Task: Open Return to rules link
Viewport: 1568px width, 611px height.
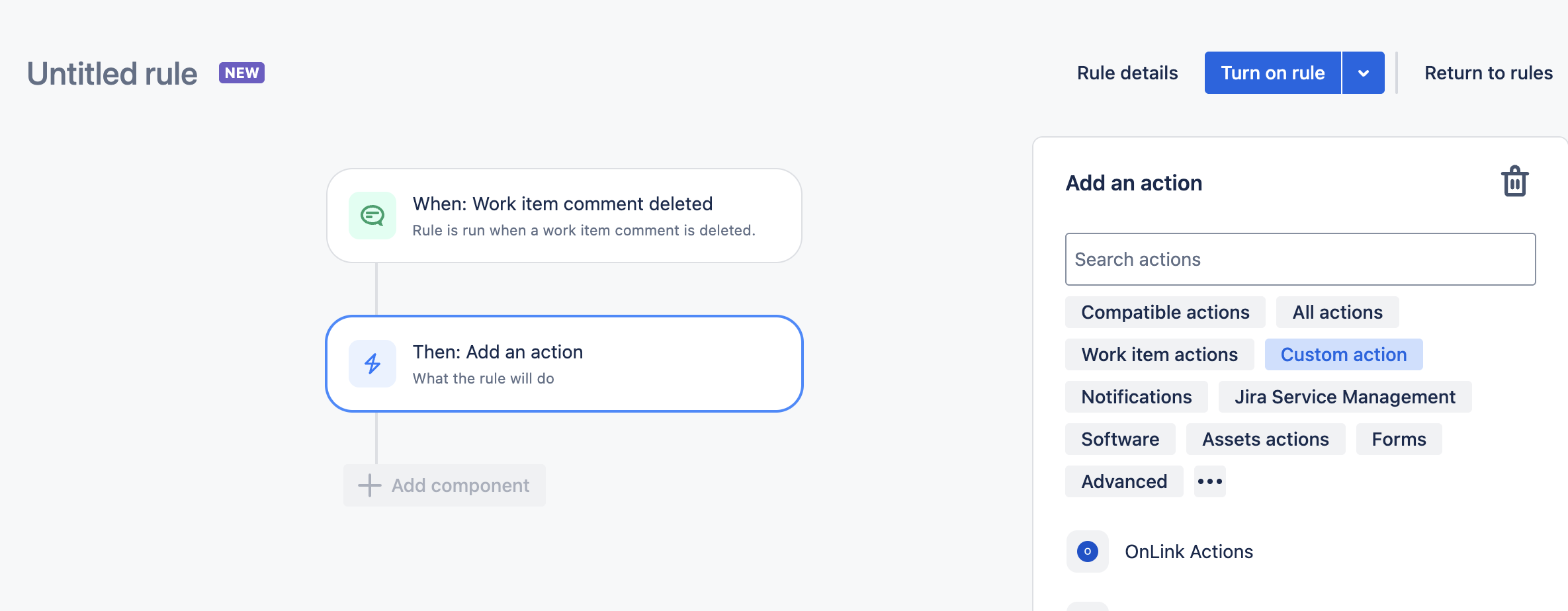Action: 1489,73
